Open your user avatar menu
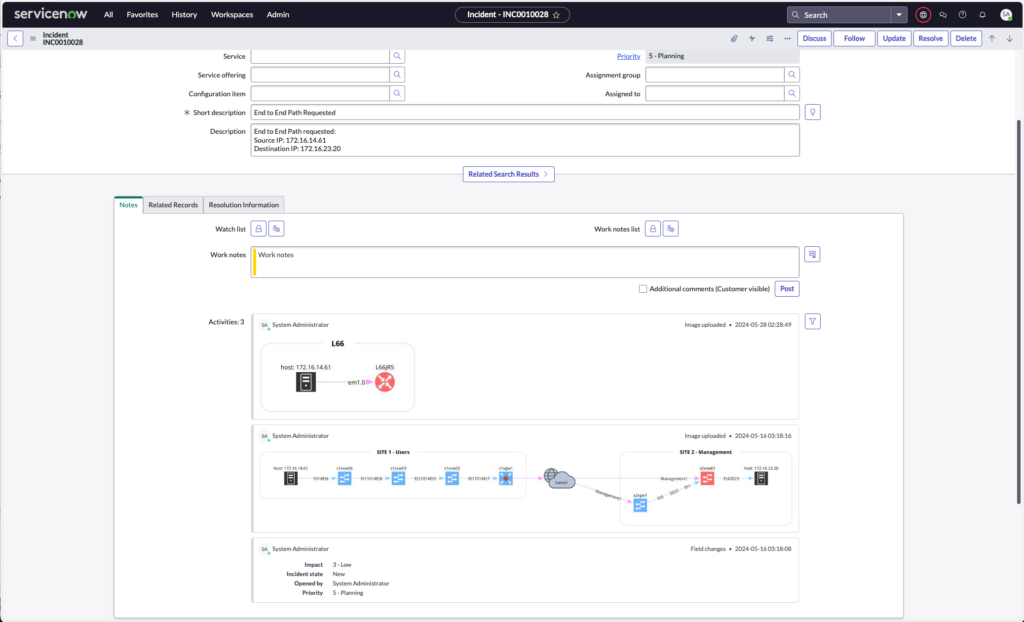The height and width of the screenshot is (622, 1024). (1007, 15)
